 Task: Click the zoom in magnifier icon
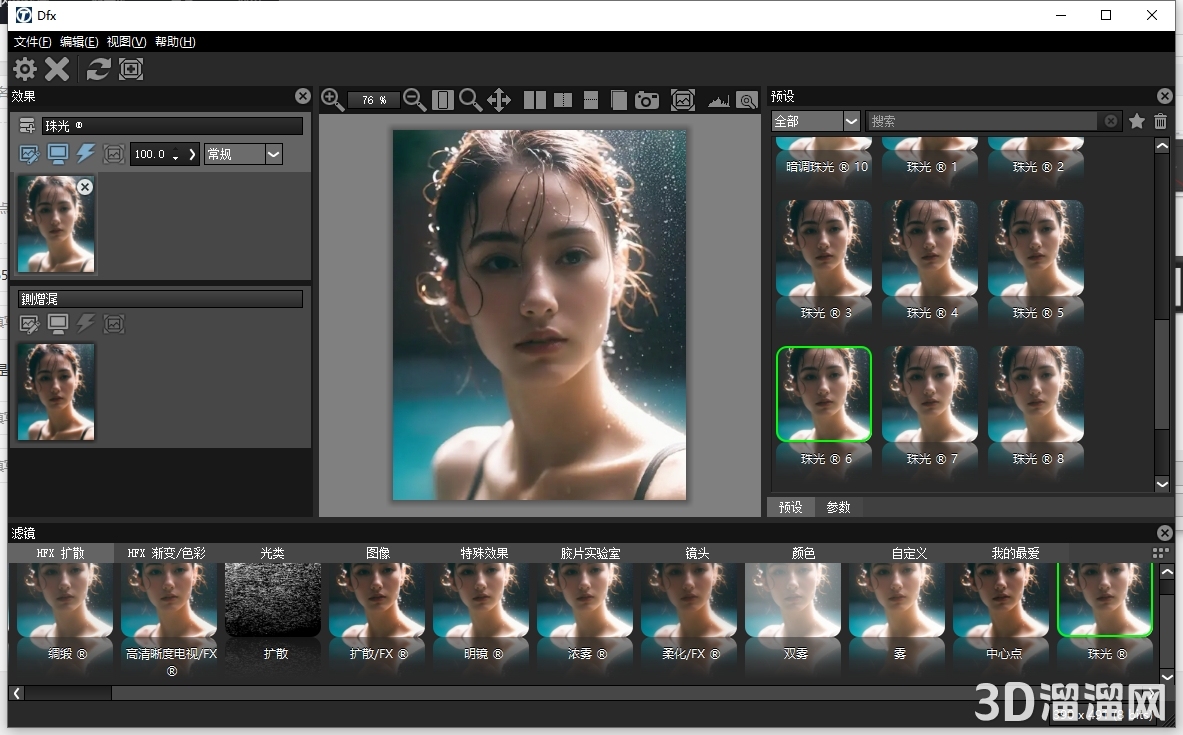click(332, 100)
